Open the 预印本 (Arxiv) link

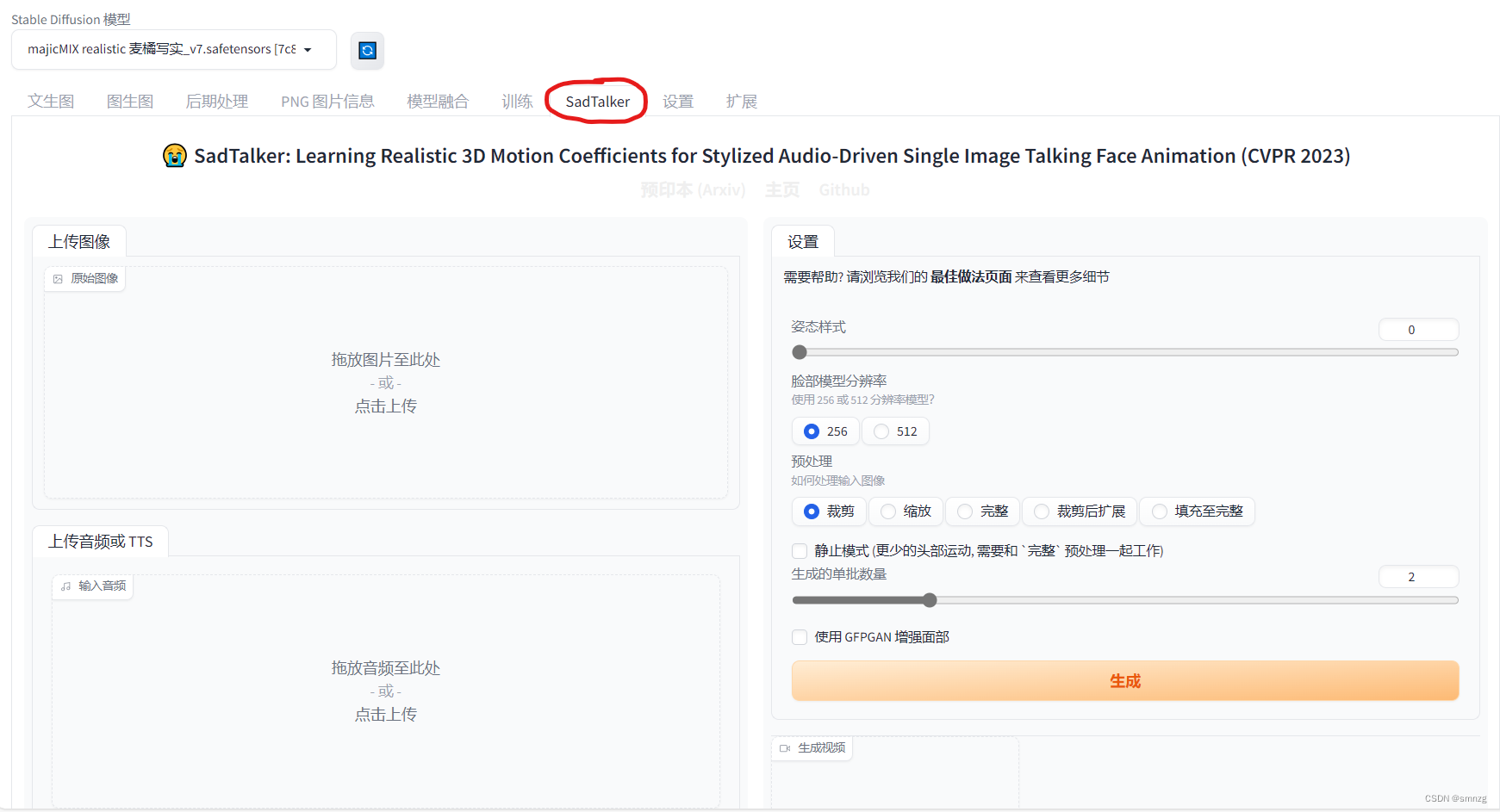click(693, 189)
